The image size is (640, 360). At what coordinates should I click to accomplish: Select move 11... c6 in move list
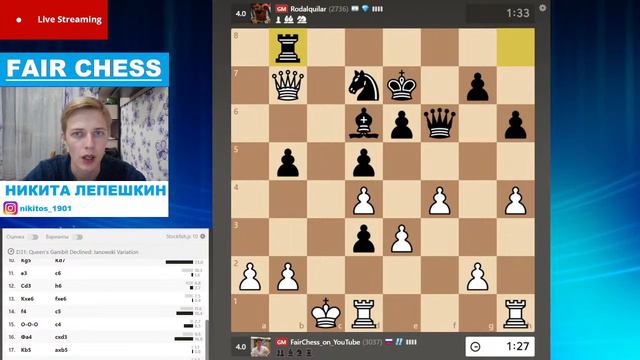coord(58,273)
